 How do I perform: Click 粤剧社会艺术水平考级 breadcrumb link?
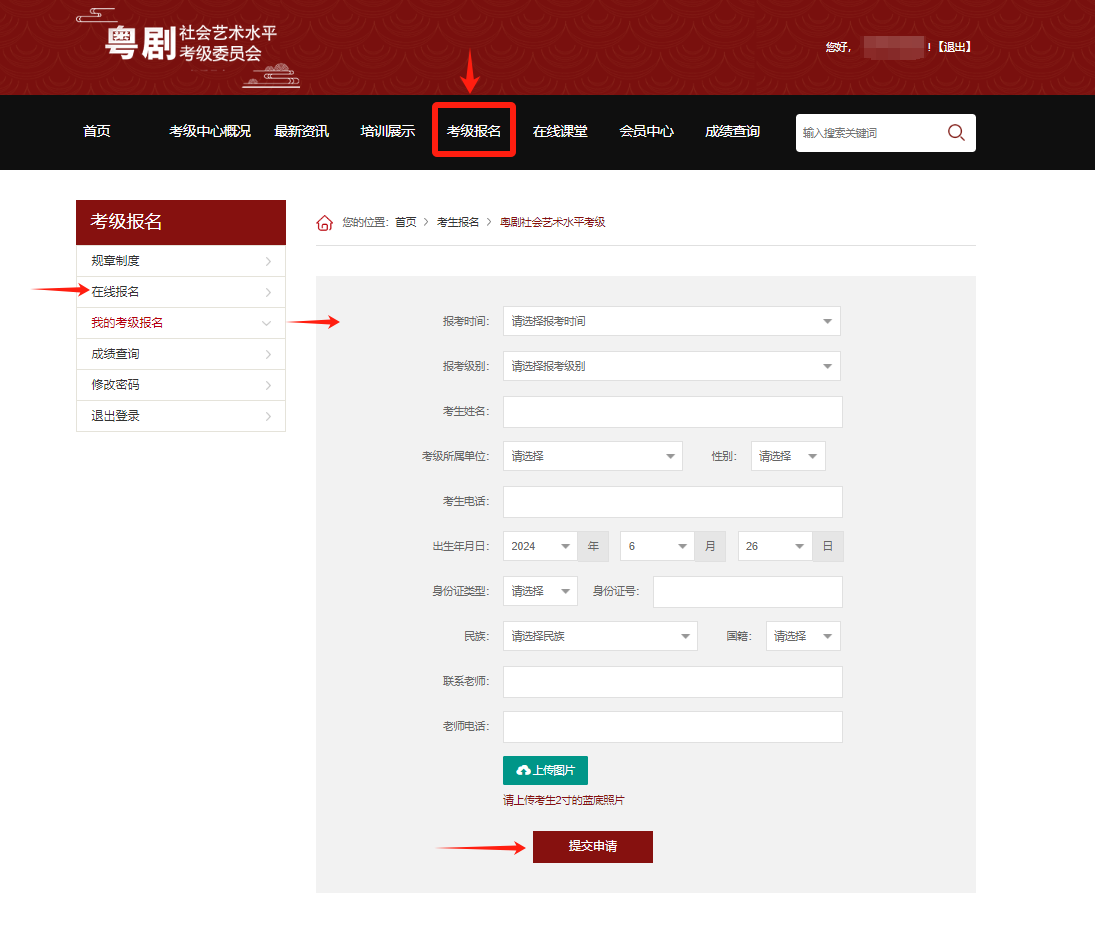(x=552, y=222)
